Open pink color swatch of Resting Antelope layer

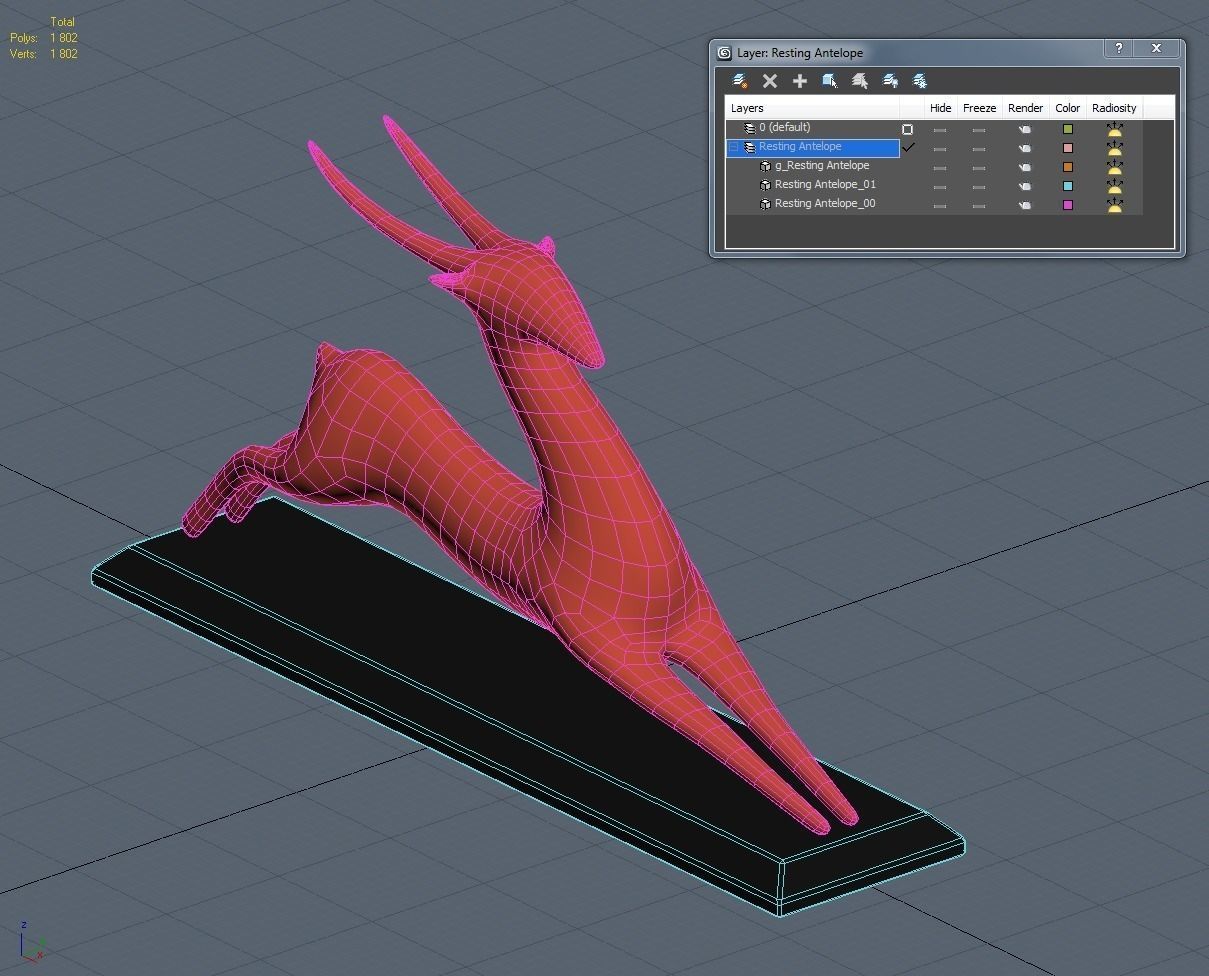click(1068, 148)
